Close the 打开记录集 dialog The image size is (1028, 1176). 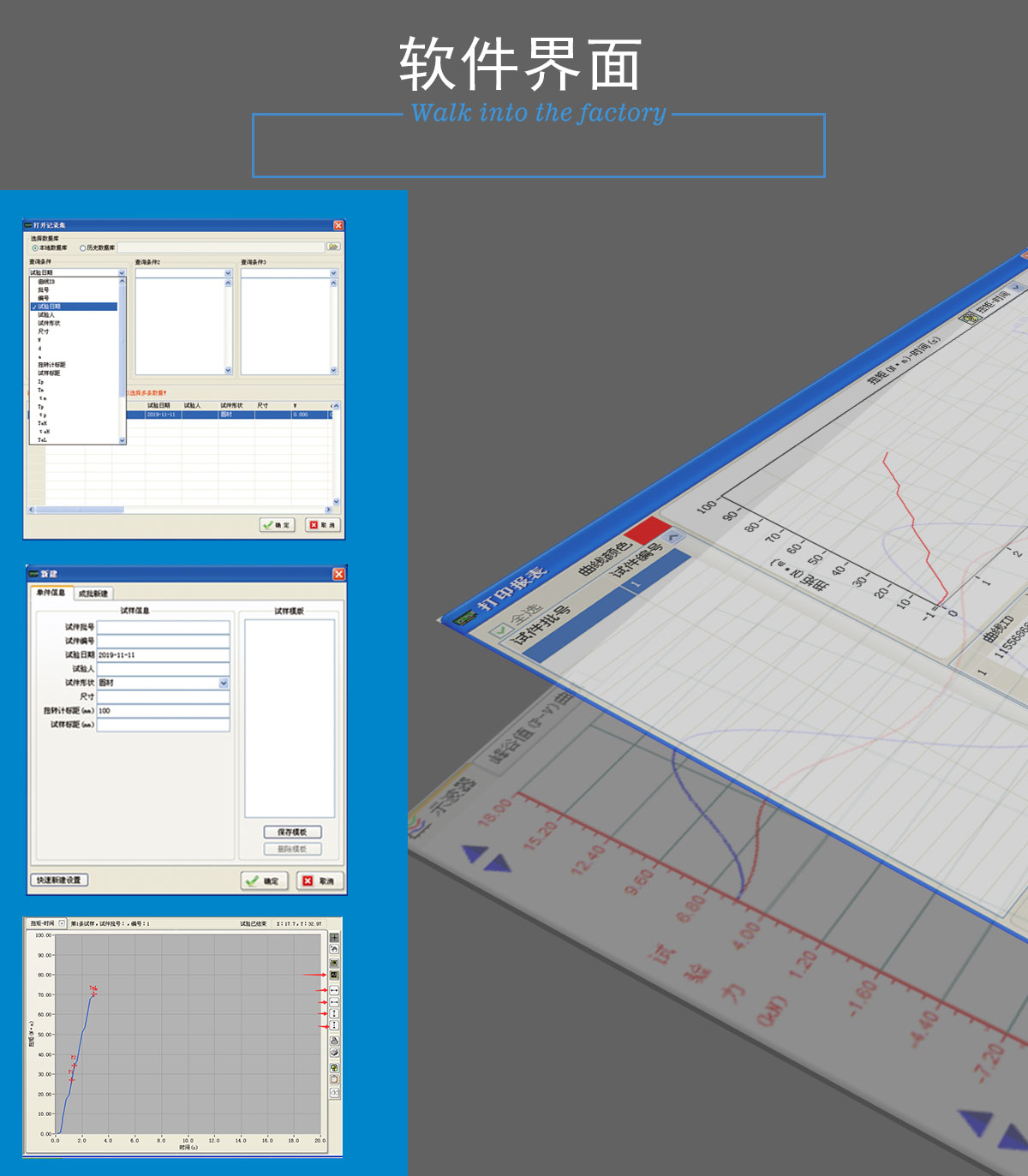pyautogui.click(x=338, y=225)
